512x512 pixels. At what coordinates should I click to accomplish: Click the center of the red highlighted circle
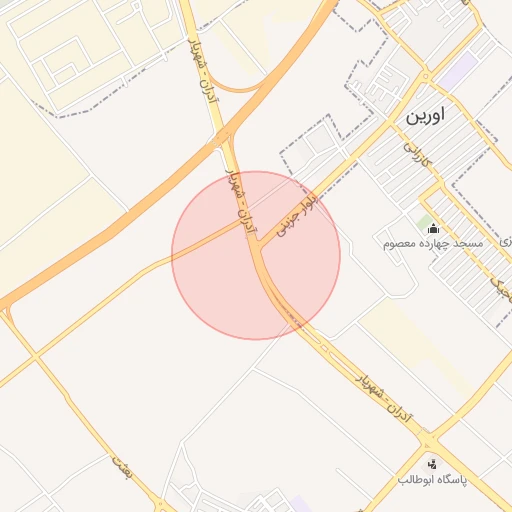[x=256, y=255]
